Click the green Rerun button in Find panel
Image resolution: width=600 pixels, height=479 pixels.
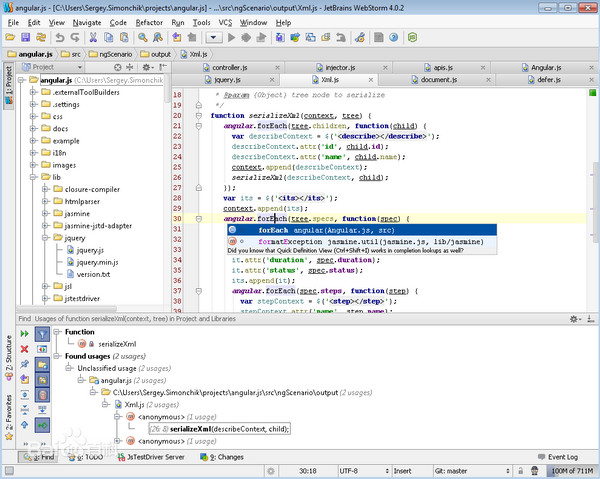click(x=25, y=333)
